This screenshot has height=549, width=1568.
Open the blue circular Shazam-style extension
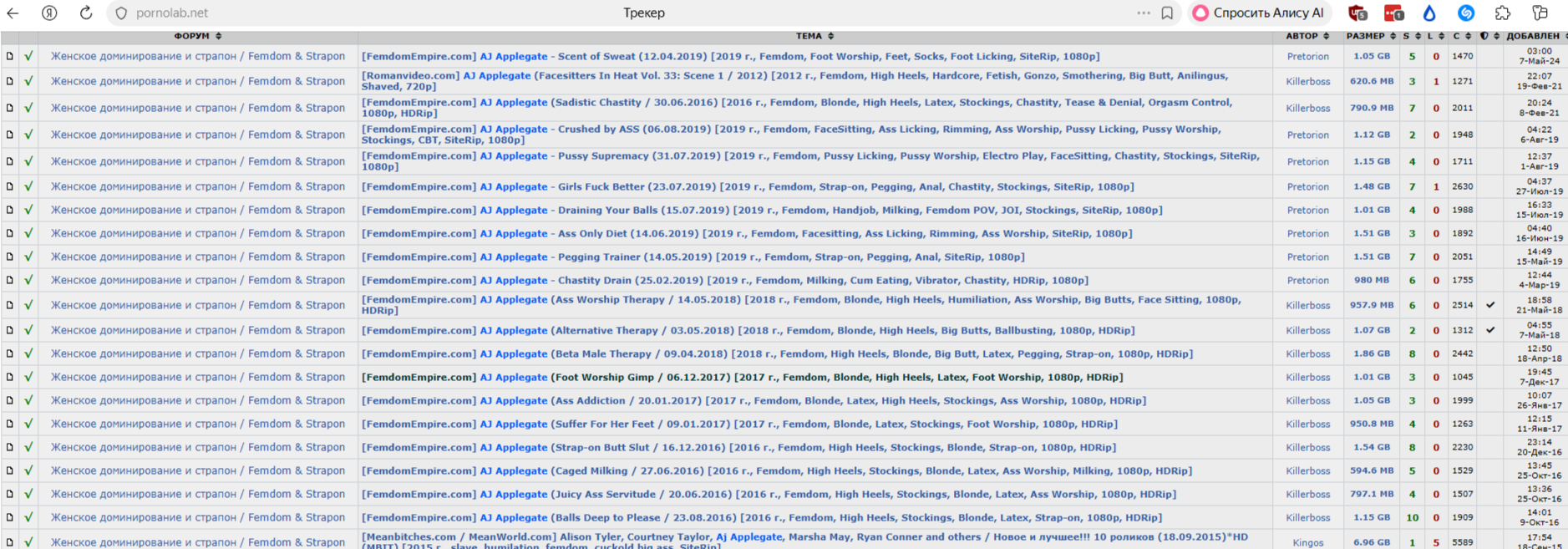1466,13
